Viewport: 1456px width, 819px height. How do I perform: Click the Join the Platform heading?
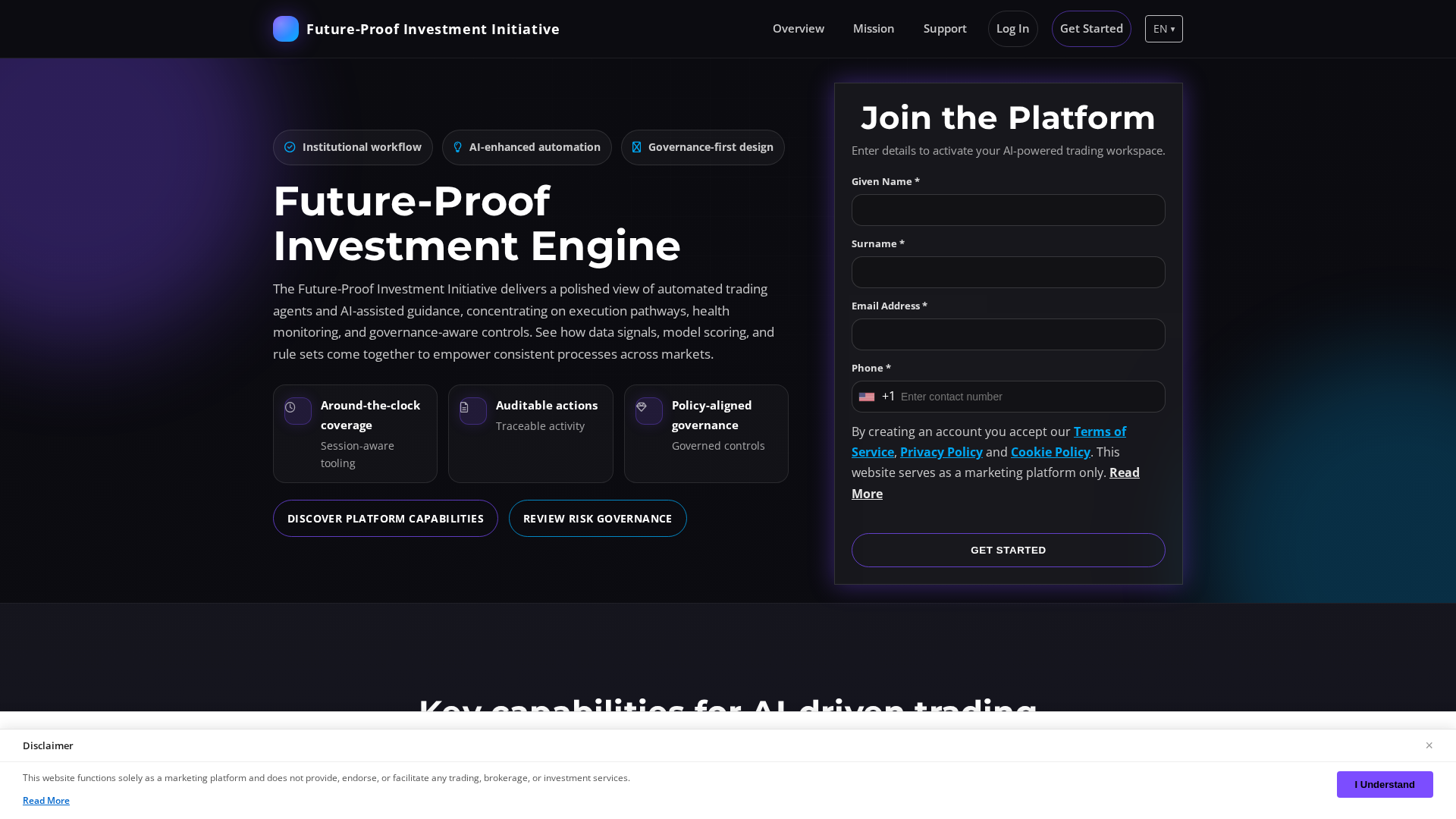tap(1009, 118)
